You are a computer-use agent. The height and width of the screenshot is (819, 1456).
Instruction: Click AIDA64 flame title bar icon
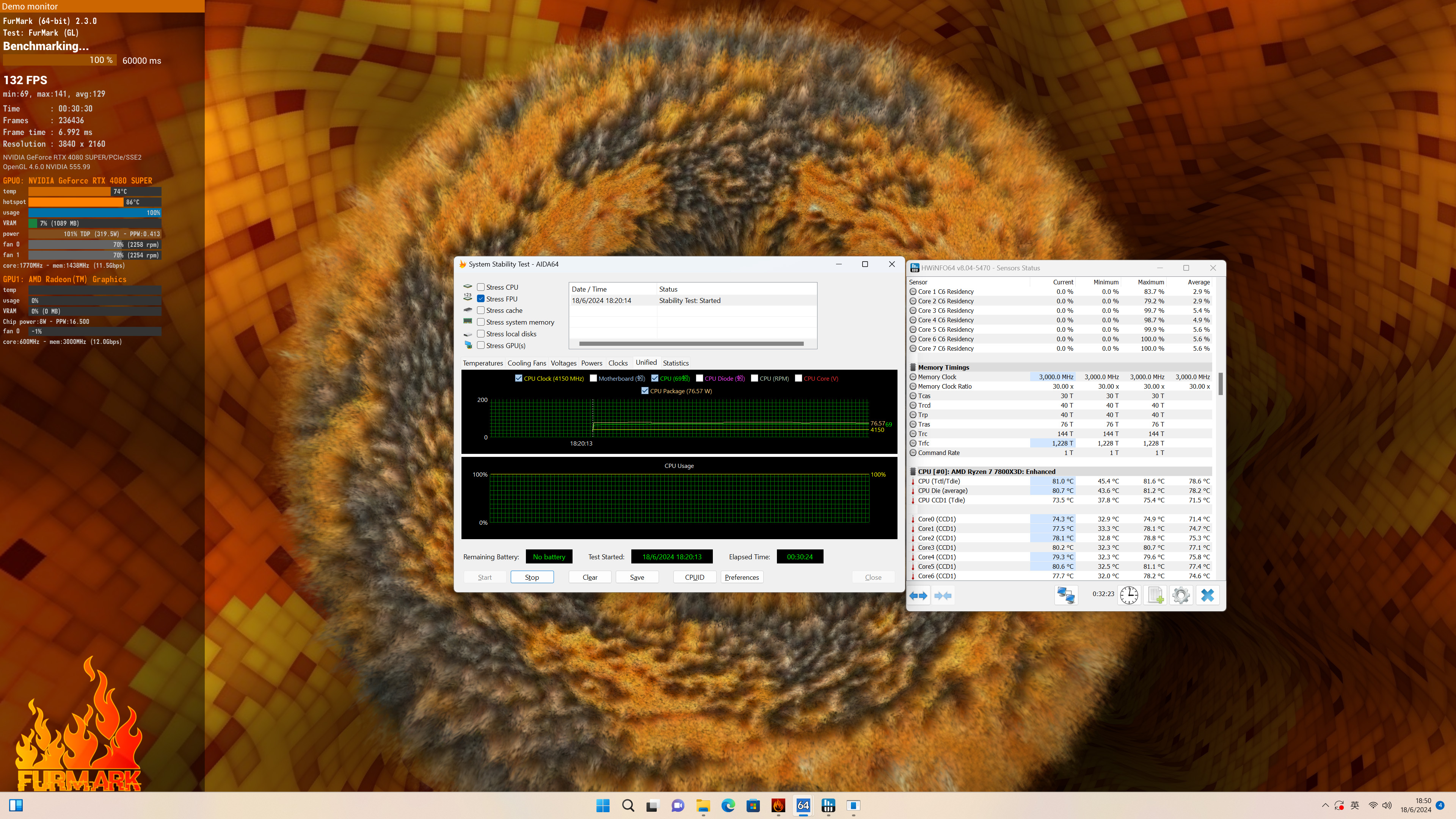[x=463, y=264]
